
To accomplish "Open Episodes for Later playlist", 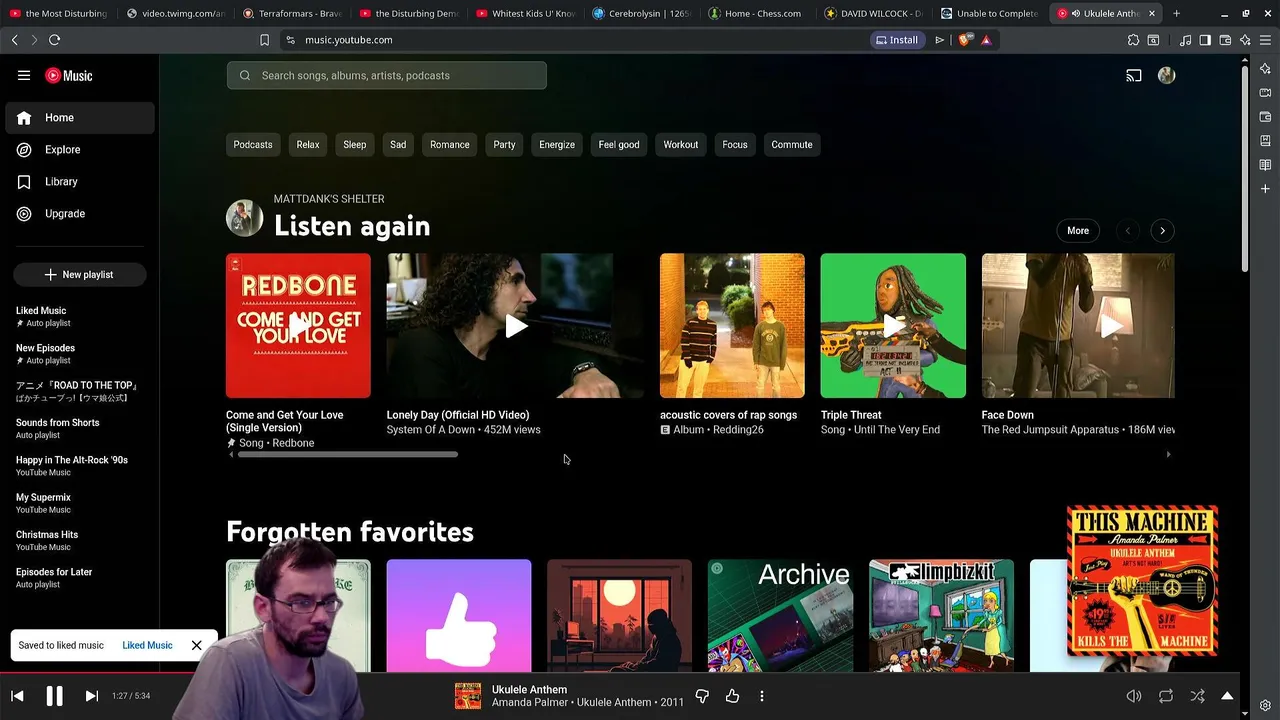I will pyautogui.click(x=80, y=577).
